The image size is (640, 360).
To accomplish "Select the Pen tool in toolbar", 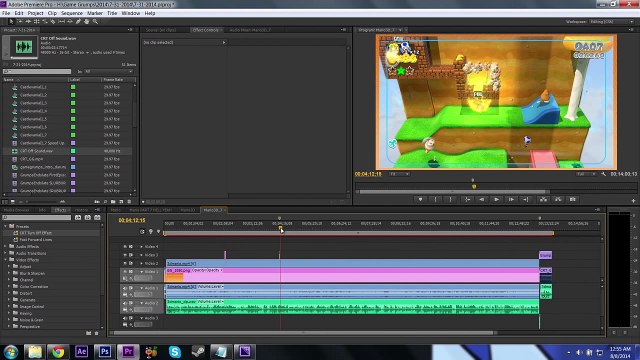I will coord(78,21).
